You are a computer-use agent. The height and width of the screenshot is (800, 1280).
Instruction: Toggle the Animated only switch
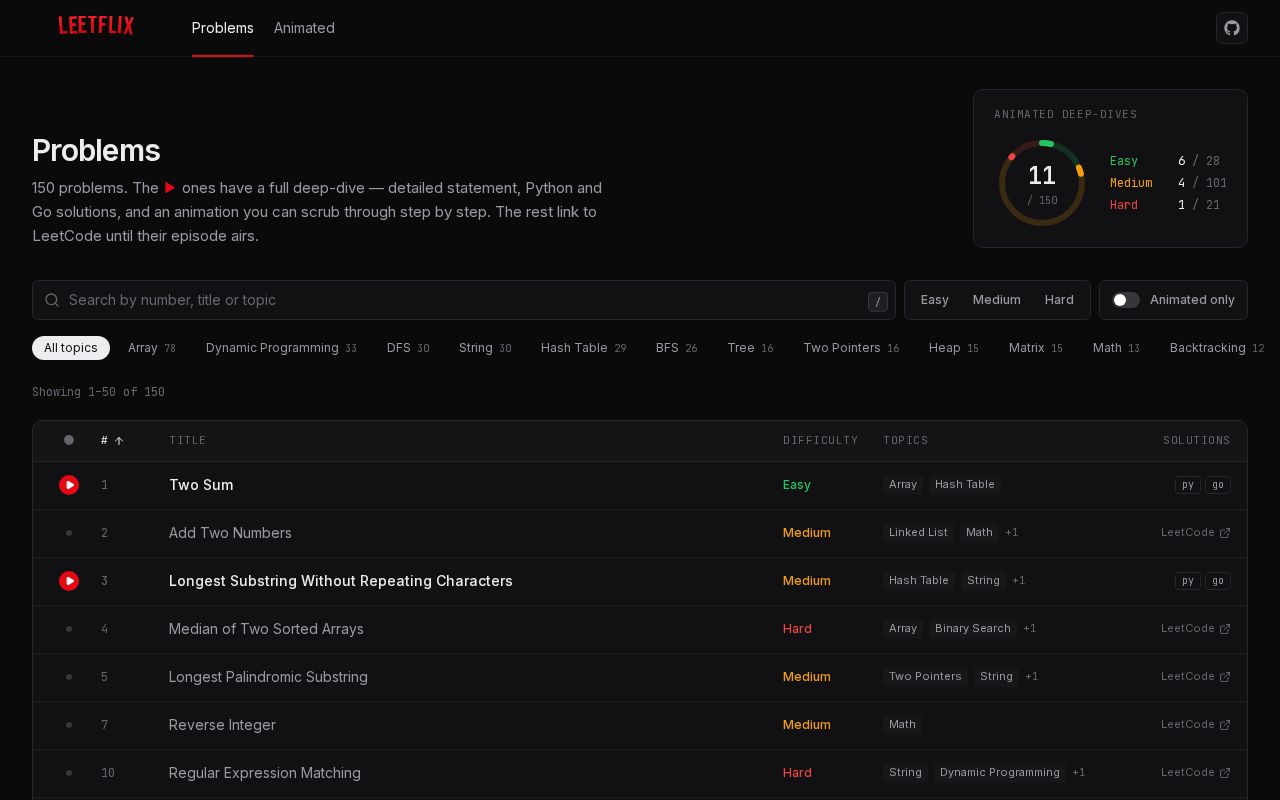1126,300
